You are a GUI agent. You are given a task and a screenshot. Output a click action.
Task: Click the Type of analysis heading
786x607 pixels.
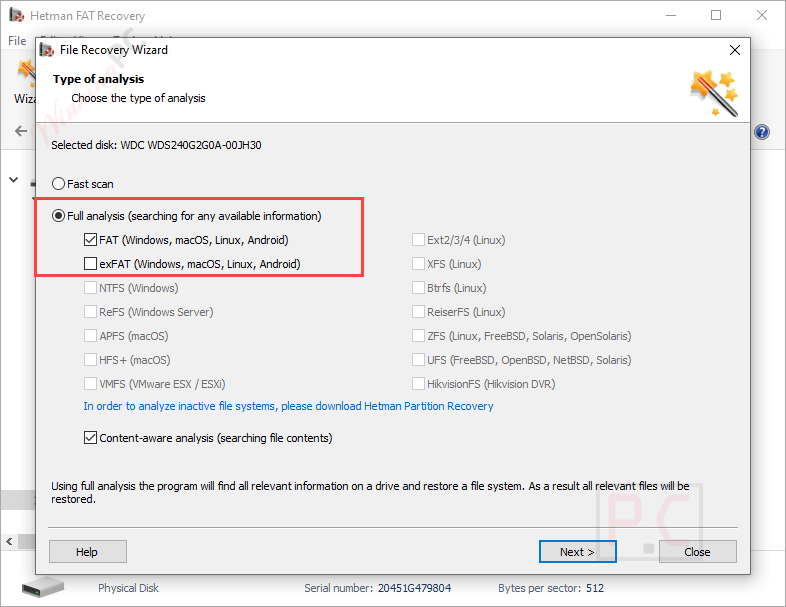[x=99, y=79]
